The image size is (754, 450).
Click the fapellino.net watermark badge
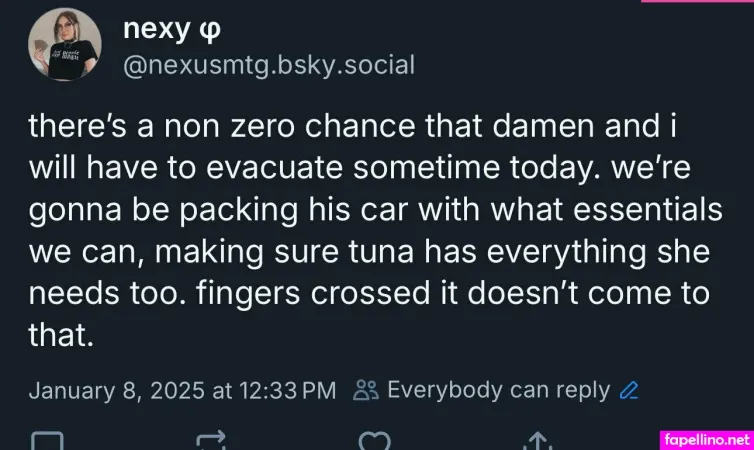(x=706, y=438)
